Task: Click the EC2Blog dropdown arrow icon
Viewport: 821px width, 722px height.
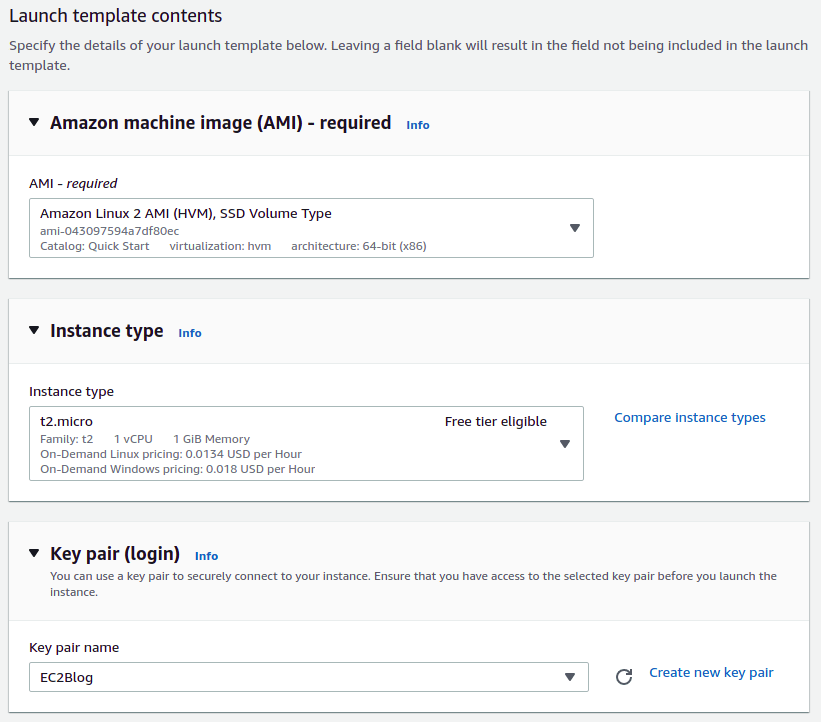Action: pyautogui.click(x=570, y=677)
